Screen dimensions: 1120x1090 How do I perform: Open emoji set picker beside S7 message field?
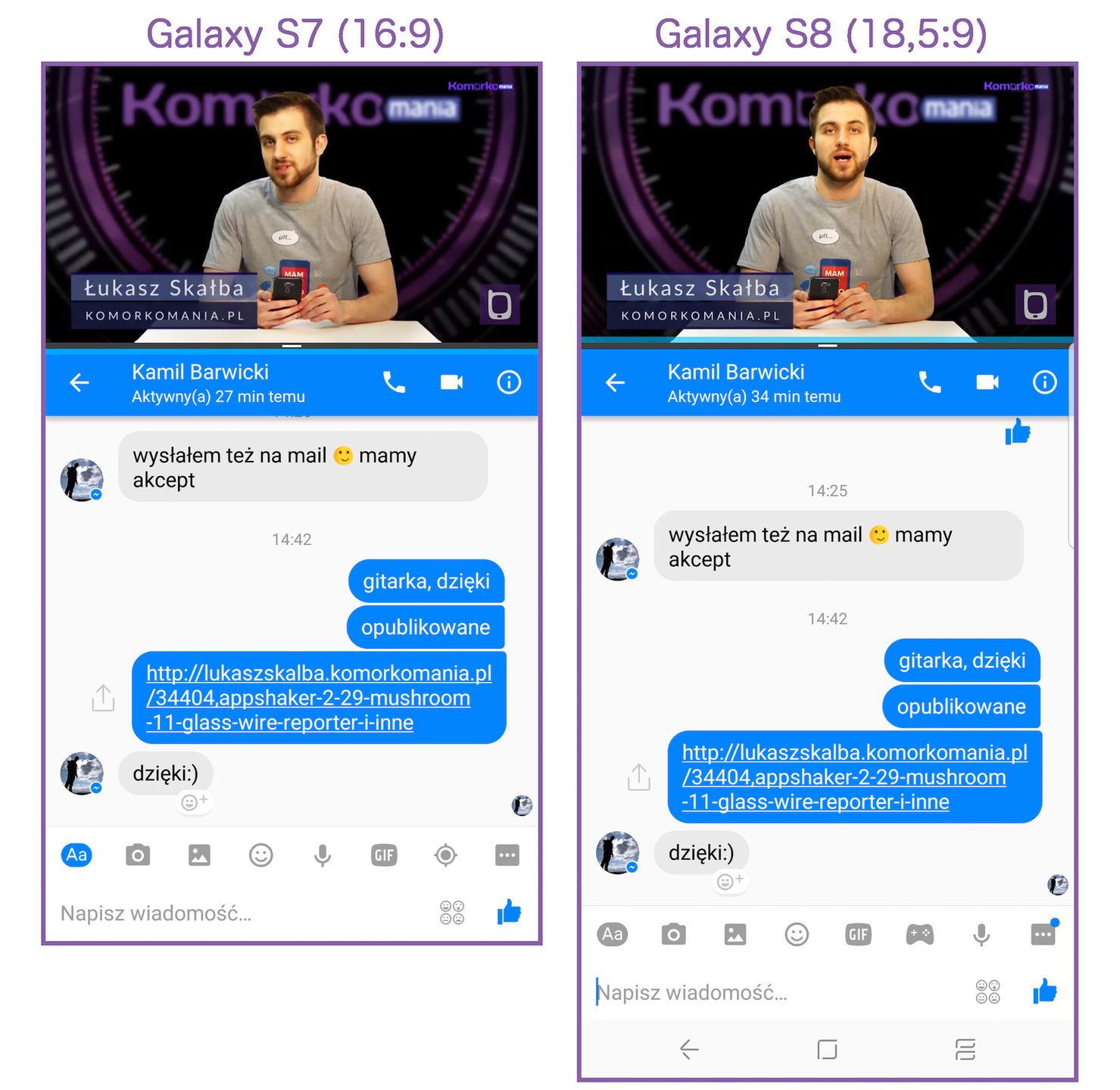[452, 913]
